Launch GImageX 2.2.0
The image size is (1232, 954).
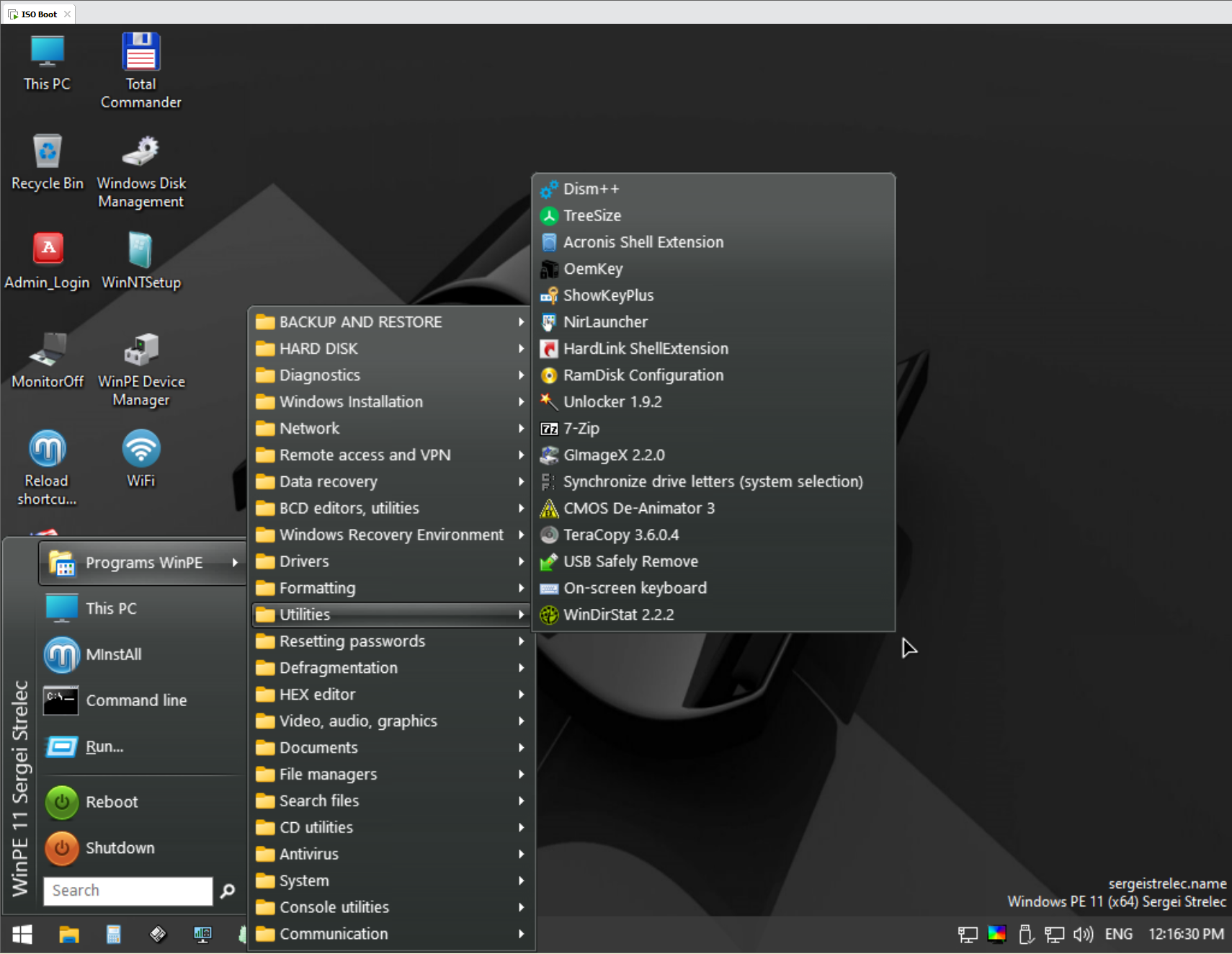click(x=713, y=455)
